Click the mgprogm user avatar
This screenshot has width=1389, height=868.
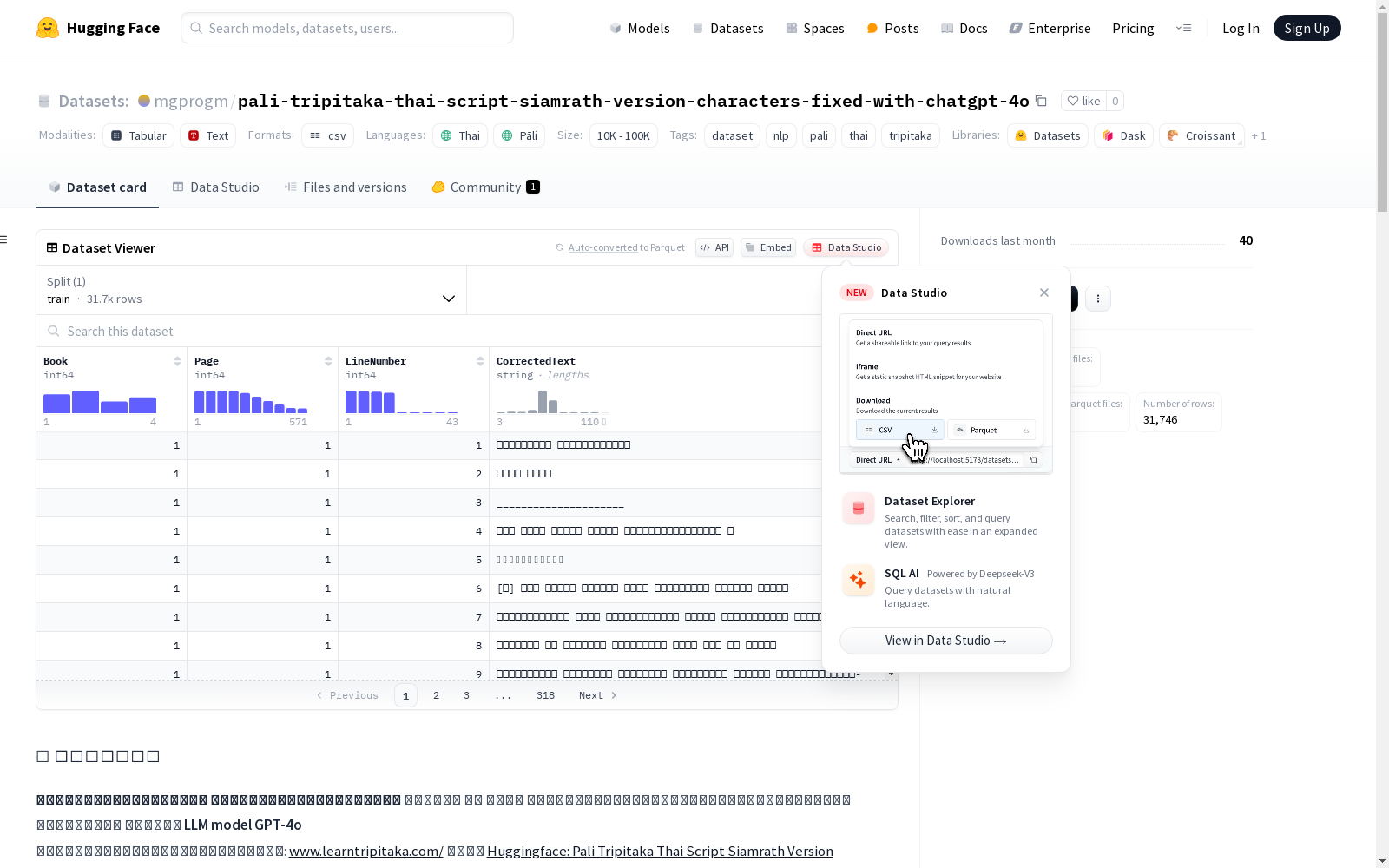click(144, 101)
